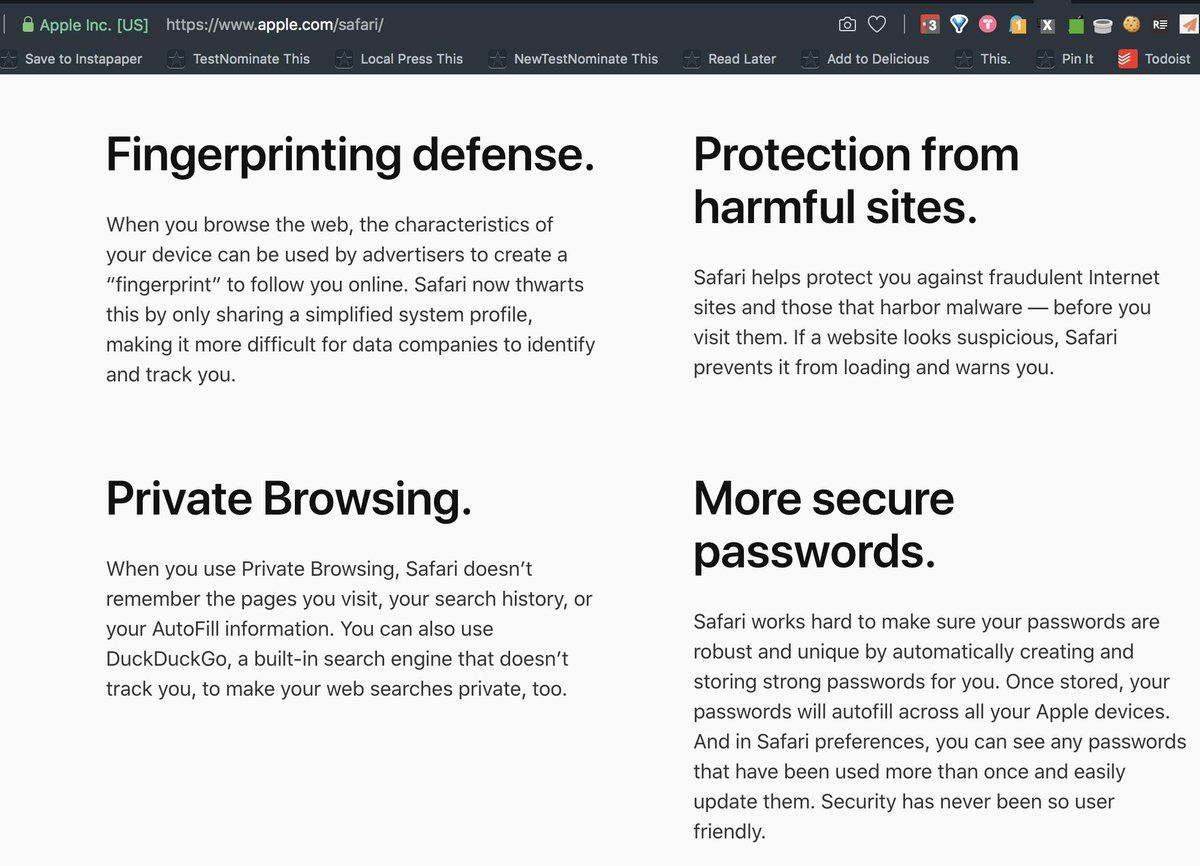Click the heart bookmark icon in address bar
The width and height of the screenshot is (1200, 866).
[877, 25]
